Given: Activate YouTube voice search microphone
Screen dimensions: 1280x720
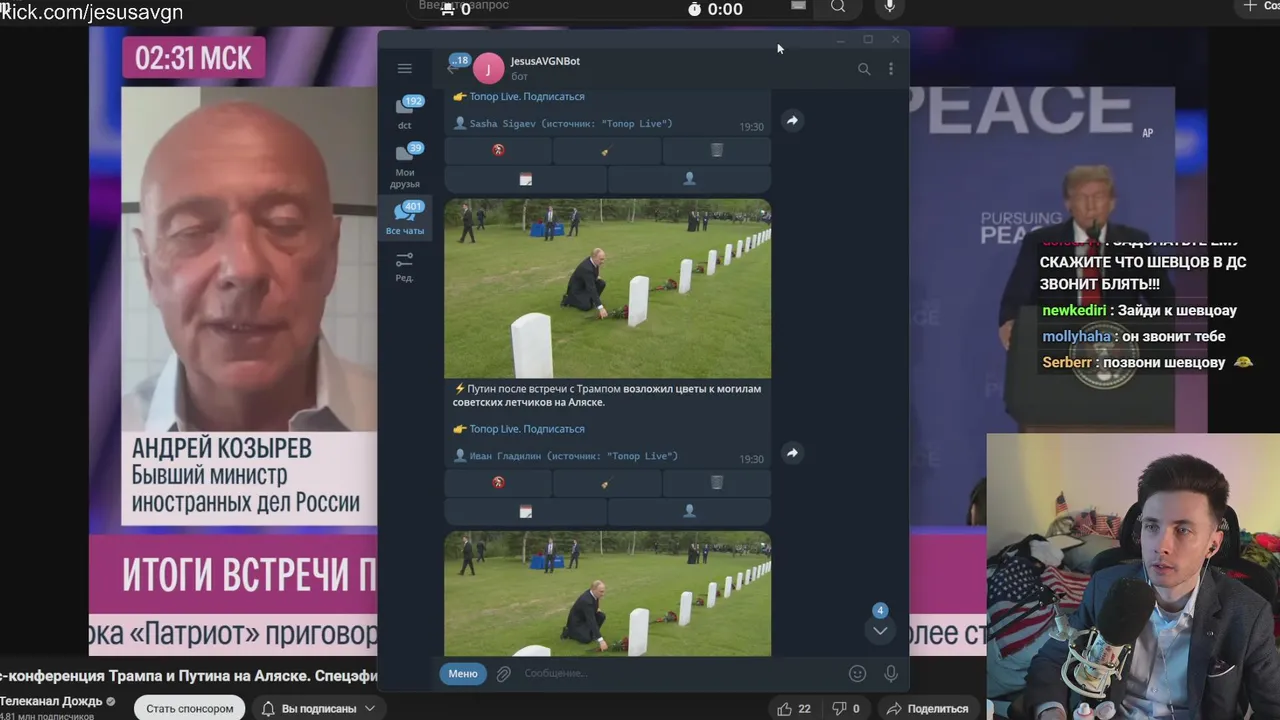Looking at the screenshot, I should pos(889,7).
